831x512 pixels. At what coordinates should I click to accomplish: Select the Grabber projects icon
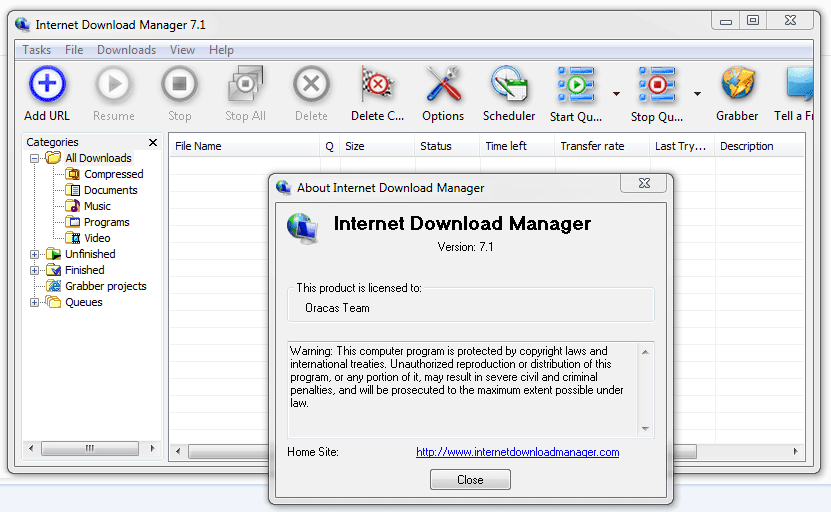53,286
